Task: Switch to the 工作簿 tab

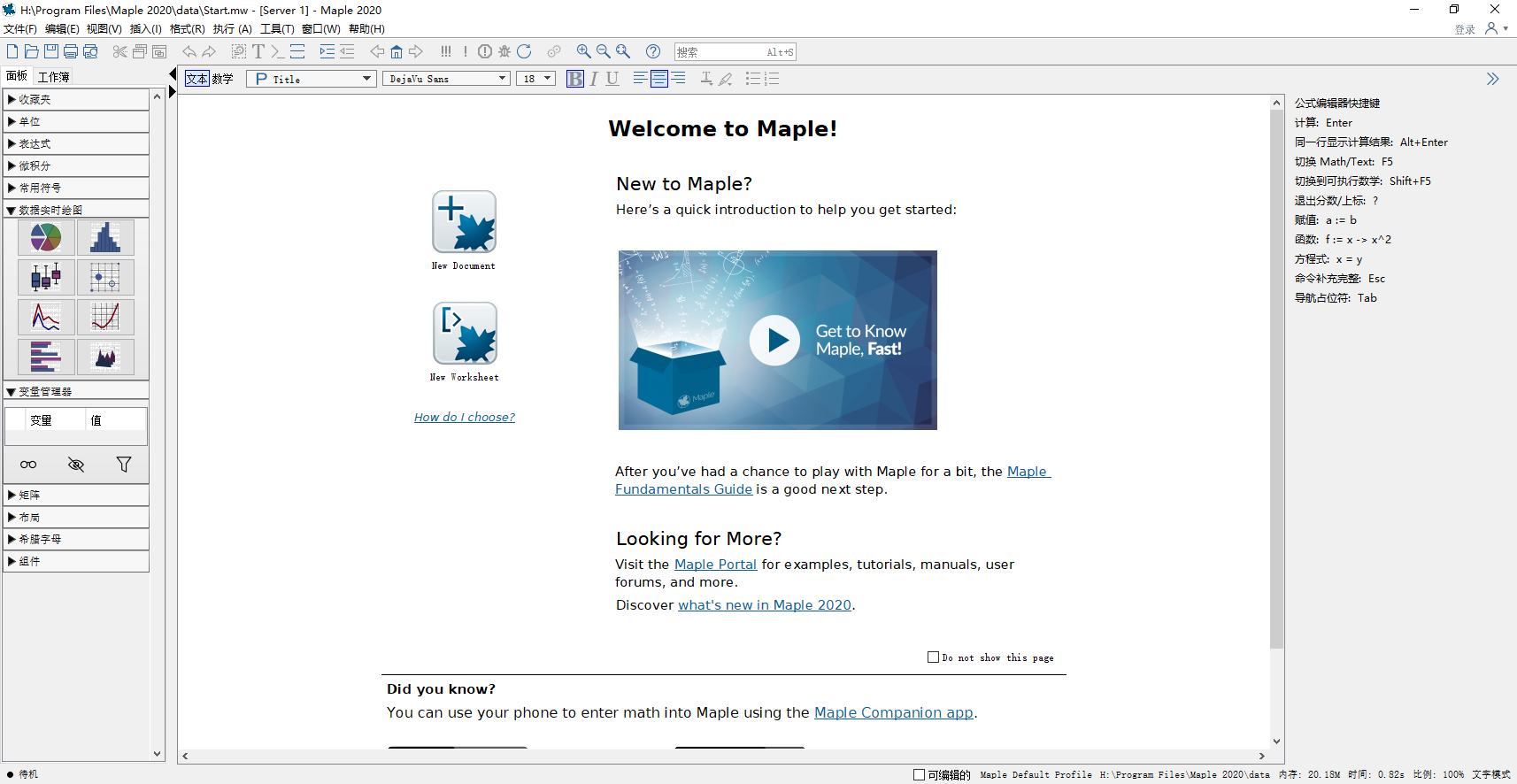Action: [54, 77]
